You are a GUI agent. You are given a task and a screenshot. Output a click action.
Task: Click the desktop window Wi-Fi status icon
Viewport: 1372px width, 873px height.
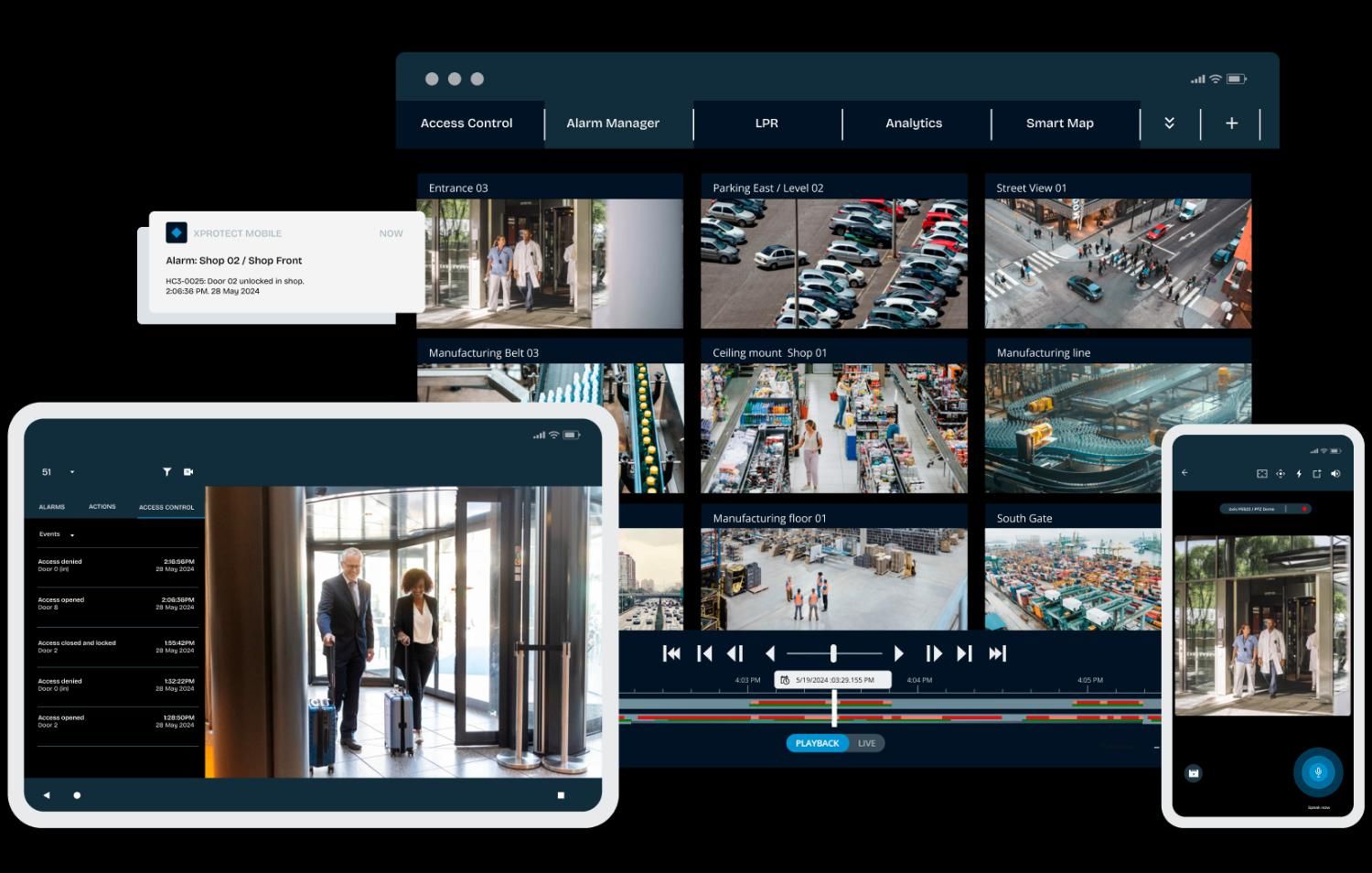1216,80
